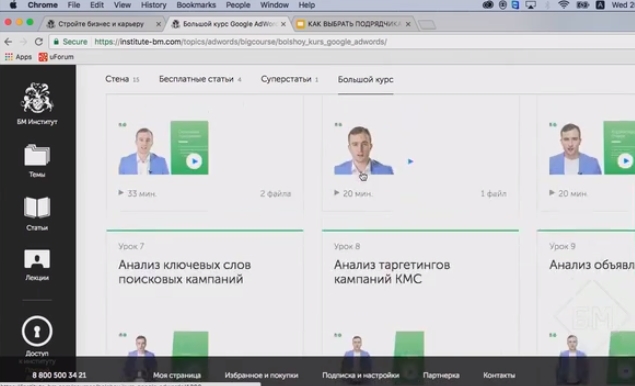Open the Chrome History menu
The width and height of the screenshot is (635, 386).
153,5
